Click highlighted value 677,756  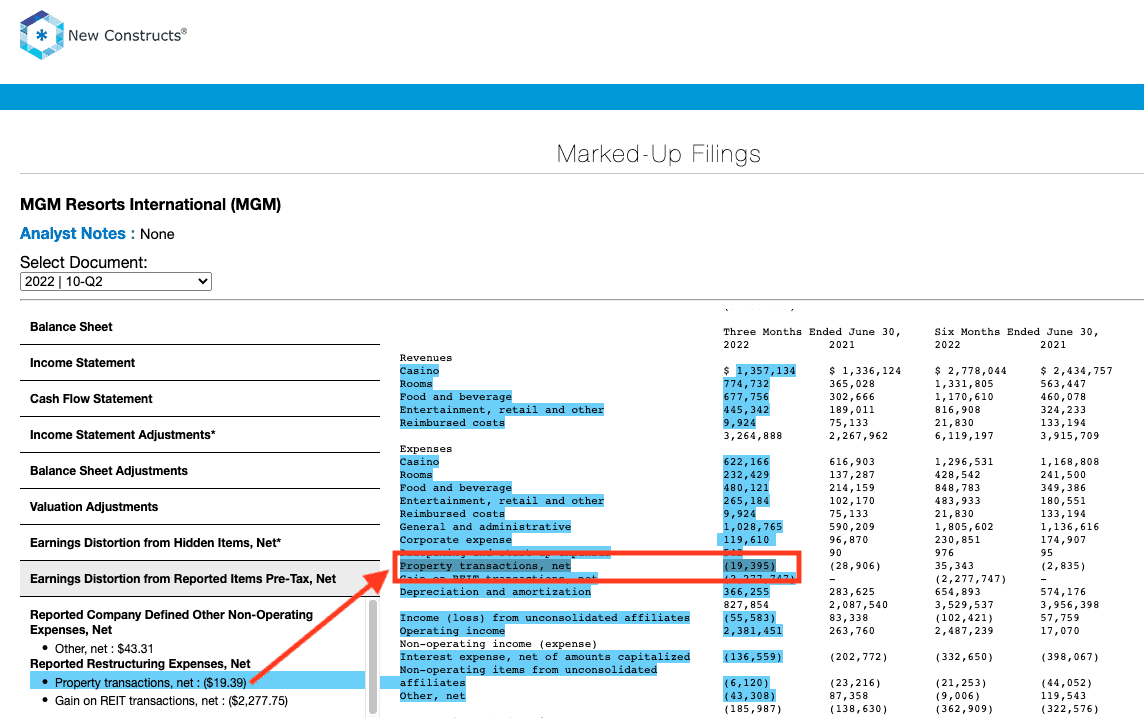tap(746, 397)
